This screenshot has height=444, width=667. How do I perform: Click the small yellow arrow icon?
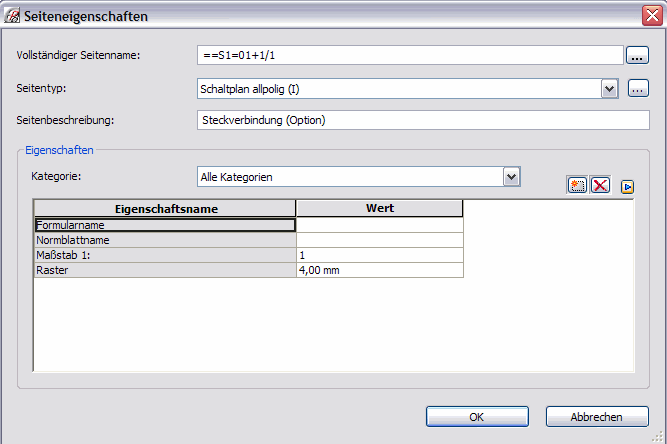tap(627, 187)
